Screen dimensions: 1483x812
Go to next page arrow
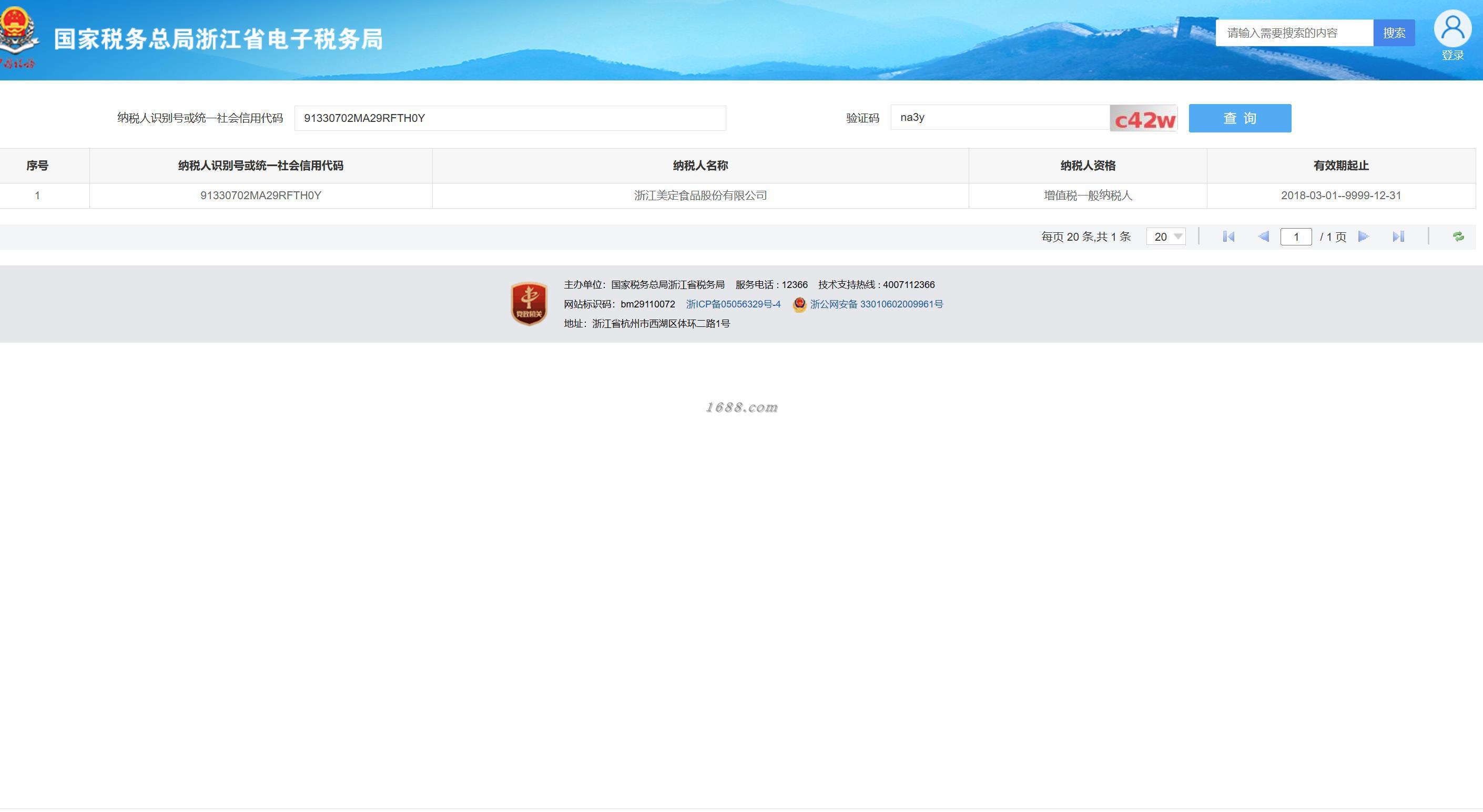pyautogui.click(x=1363, y=237)
